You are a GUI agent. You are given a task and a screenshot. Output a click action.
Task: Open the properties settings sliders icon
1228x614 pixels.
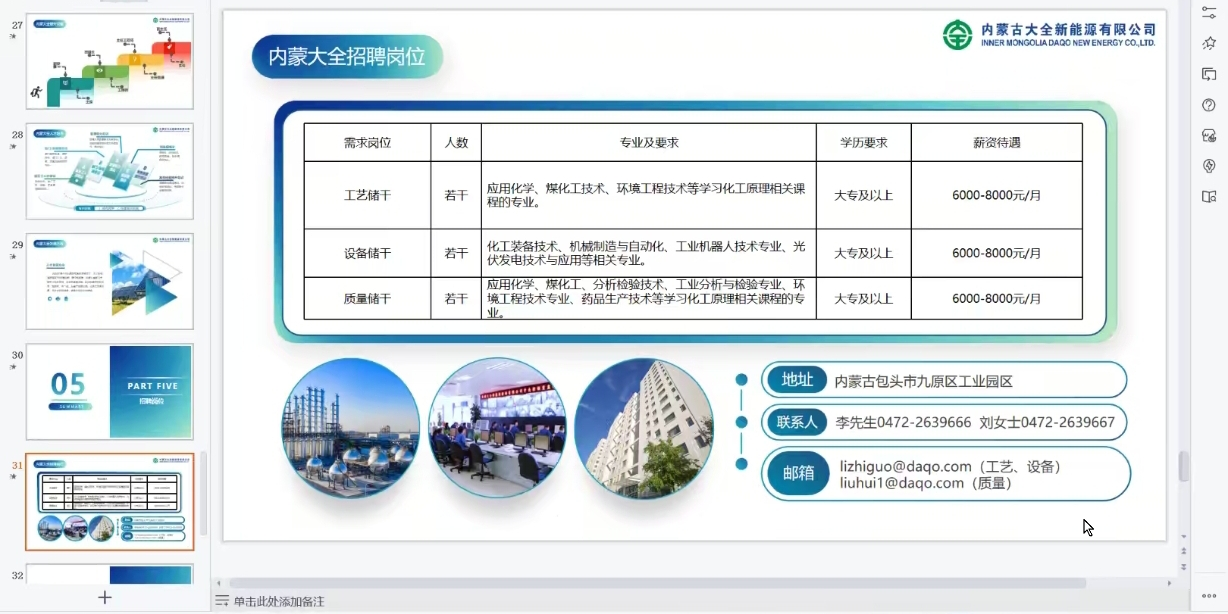pos(1209,10)
